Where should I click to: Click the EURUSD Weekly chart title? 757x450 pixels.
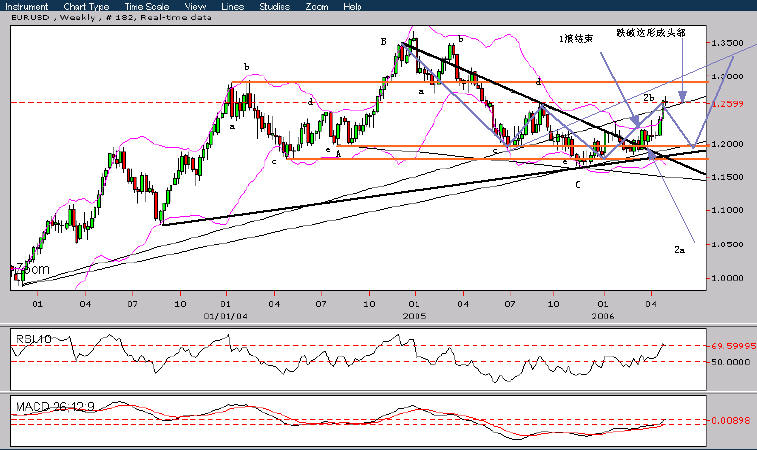[111, 17]
